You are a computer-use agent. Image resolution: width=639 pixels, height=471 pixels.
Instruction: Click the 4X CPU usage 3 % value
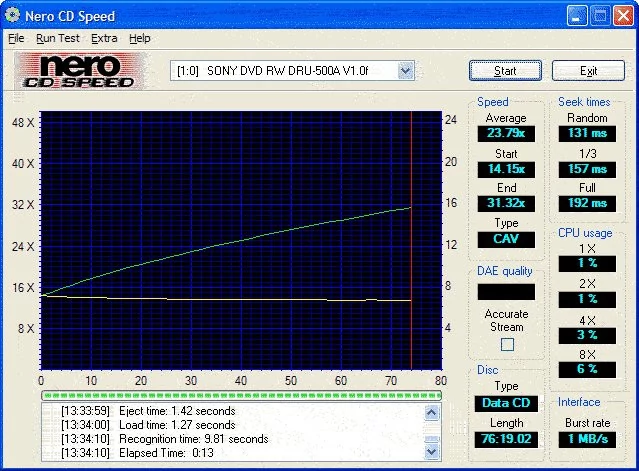point(587,335)
